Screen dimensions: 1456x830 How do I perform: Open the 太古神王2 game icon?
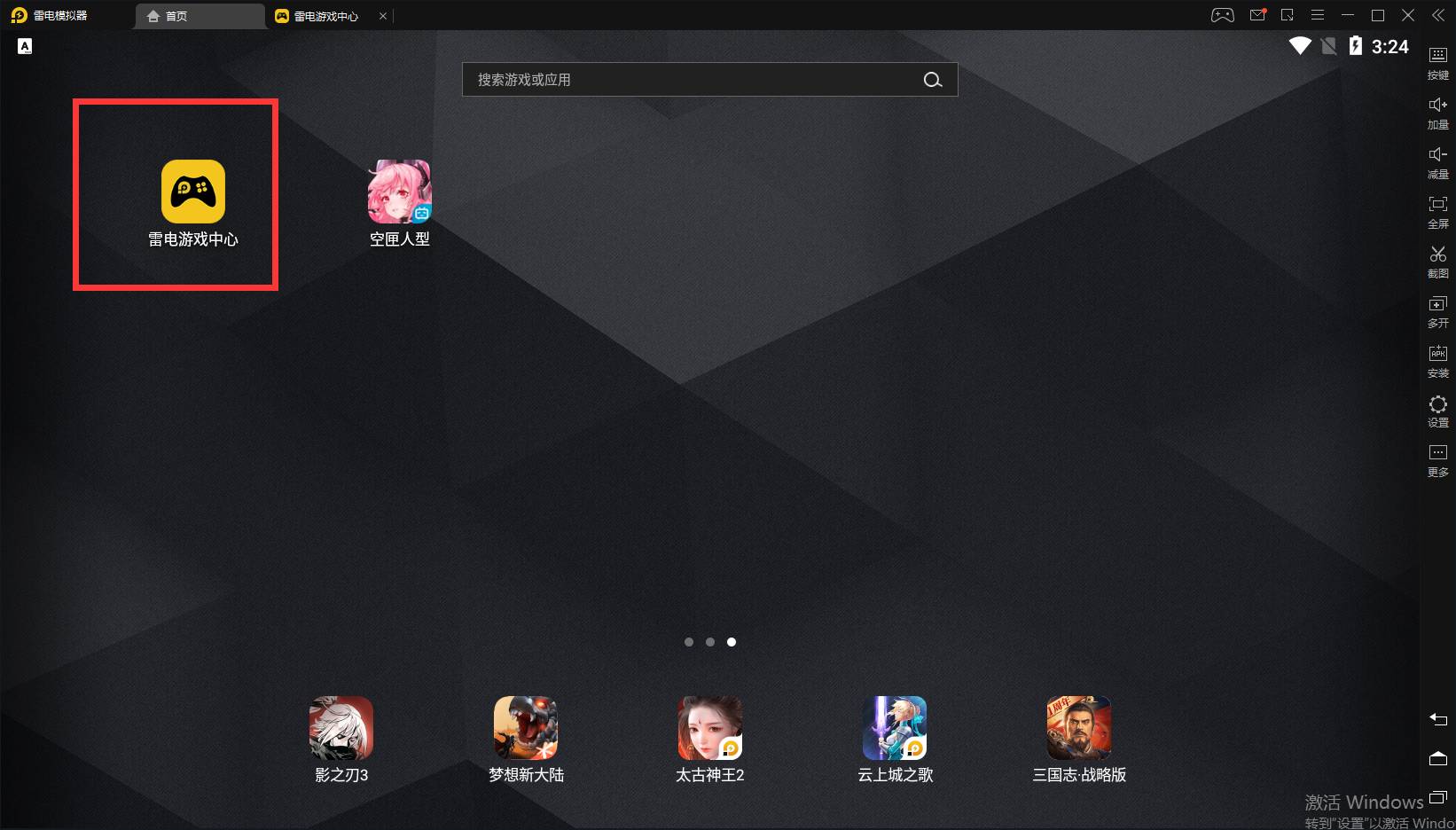pos(710,728)
